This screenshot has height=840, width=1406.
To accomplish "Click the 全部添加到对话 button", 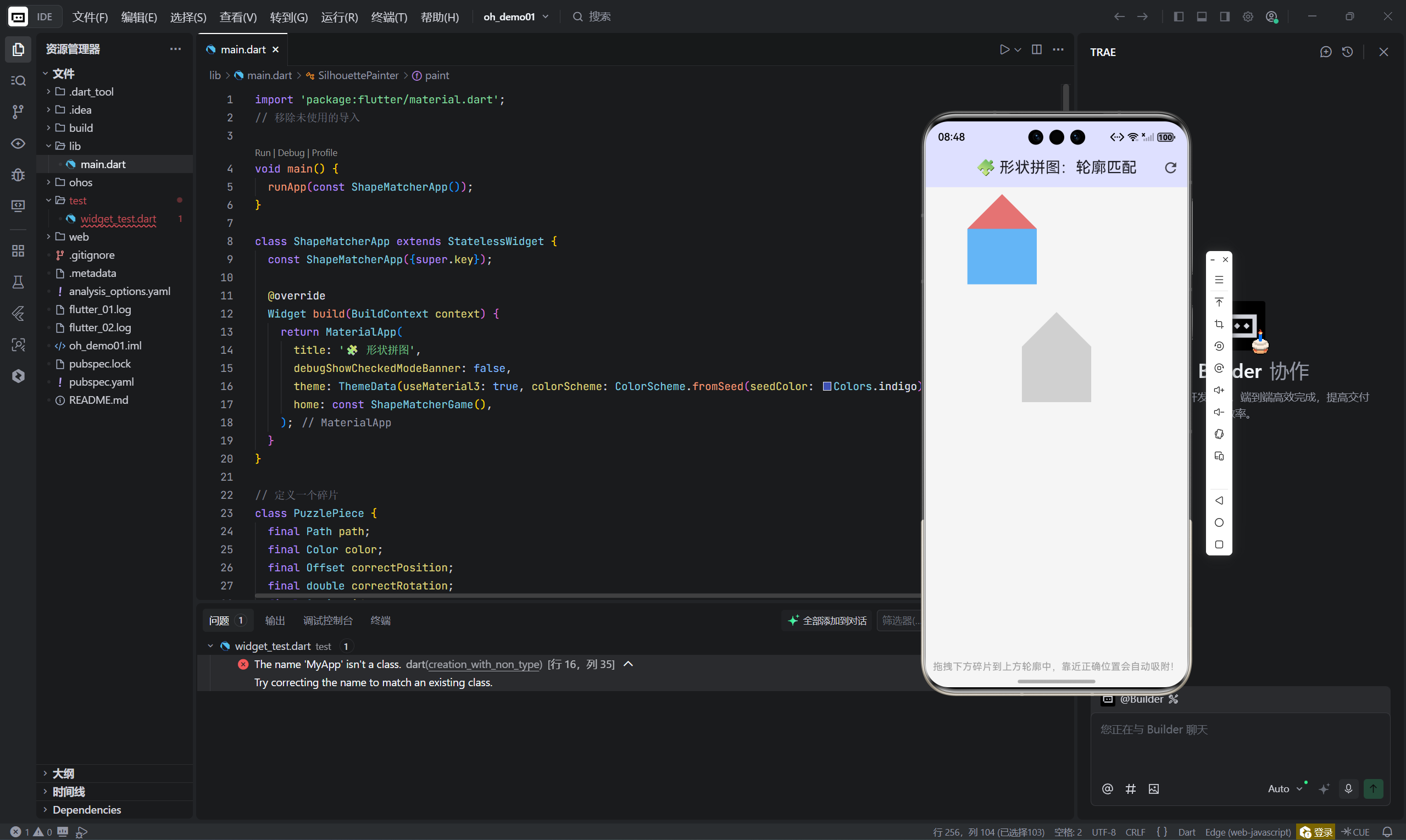I will (827, 620).
